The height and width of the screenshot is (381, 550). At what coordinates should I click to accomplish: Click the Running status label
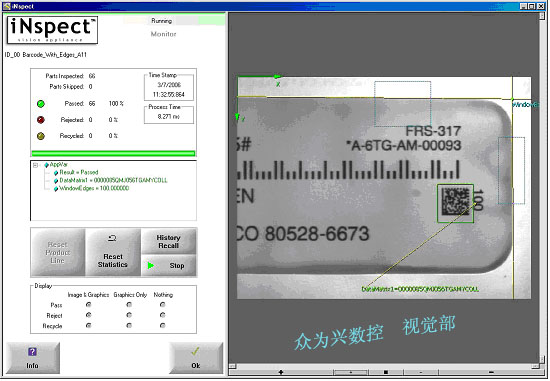[161, 21]
